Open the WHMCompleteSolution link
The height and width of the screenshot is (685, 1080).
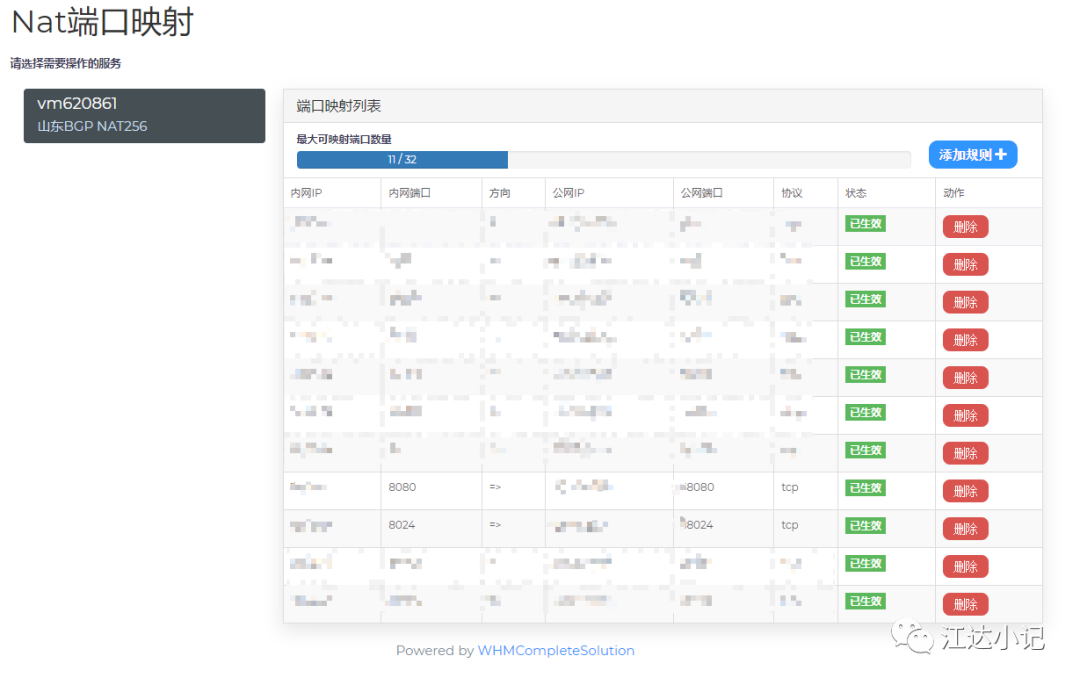(x=556, y=651)
